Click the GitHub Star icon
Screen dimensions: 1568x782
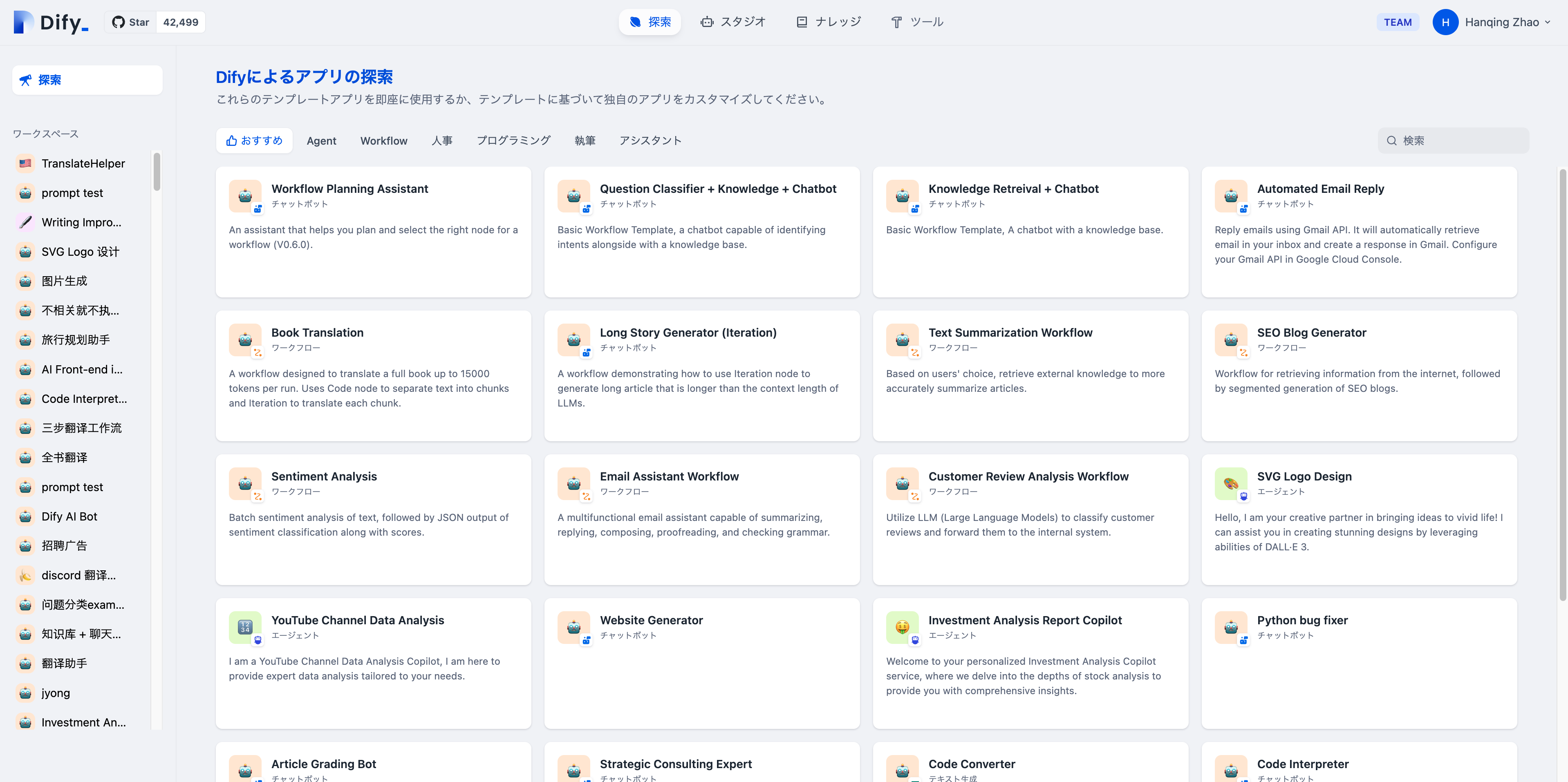(x=119, y=22)
